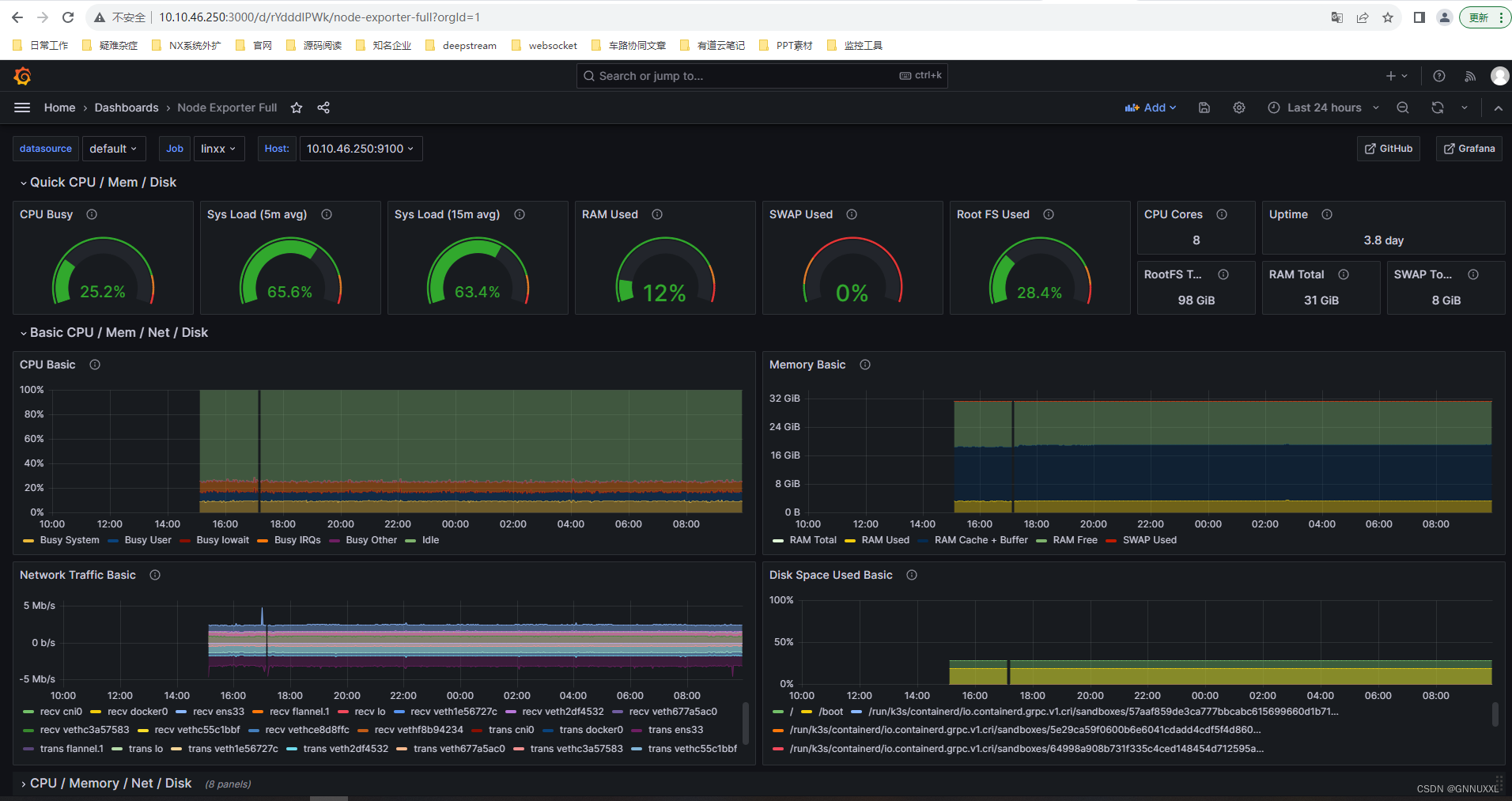This screenshot has height=801, width=1512.
Task: Click the browser back arrow
Action: [17, 17]
